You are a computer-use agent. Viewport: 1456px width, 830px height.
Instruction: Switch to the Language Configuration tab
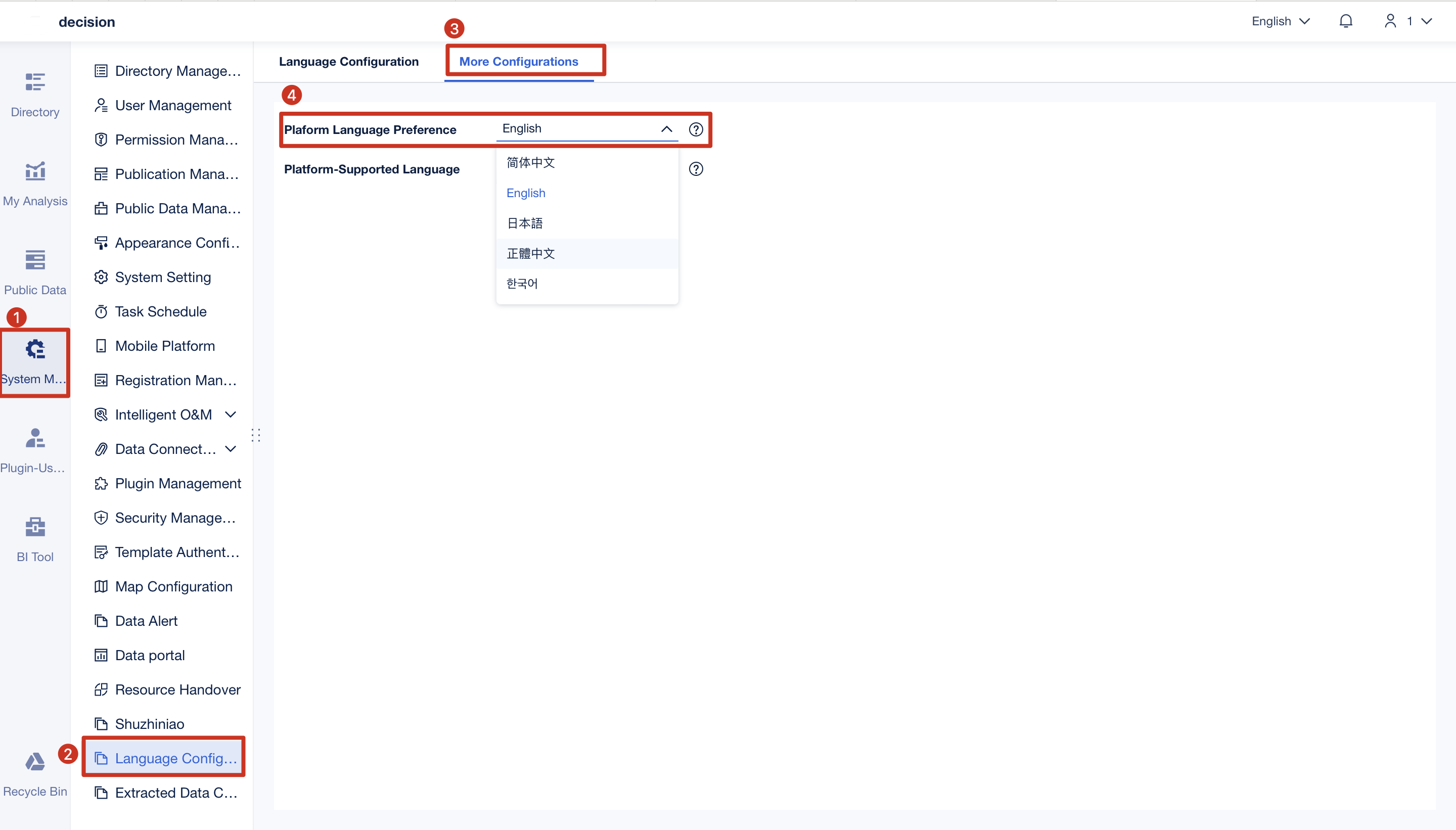tap(348, 62)
